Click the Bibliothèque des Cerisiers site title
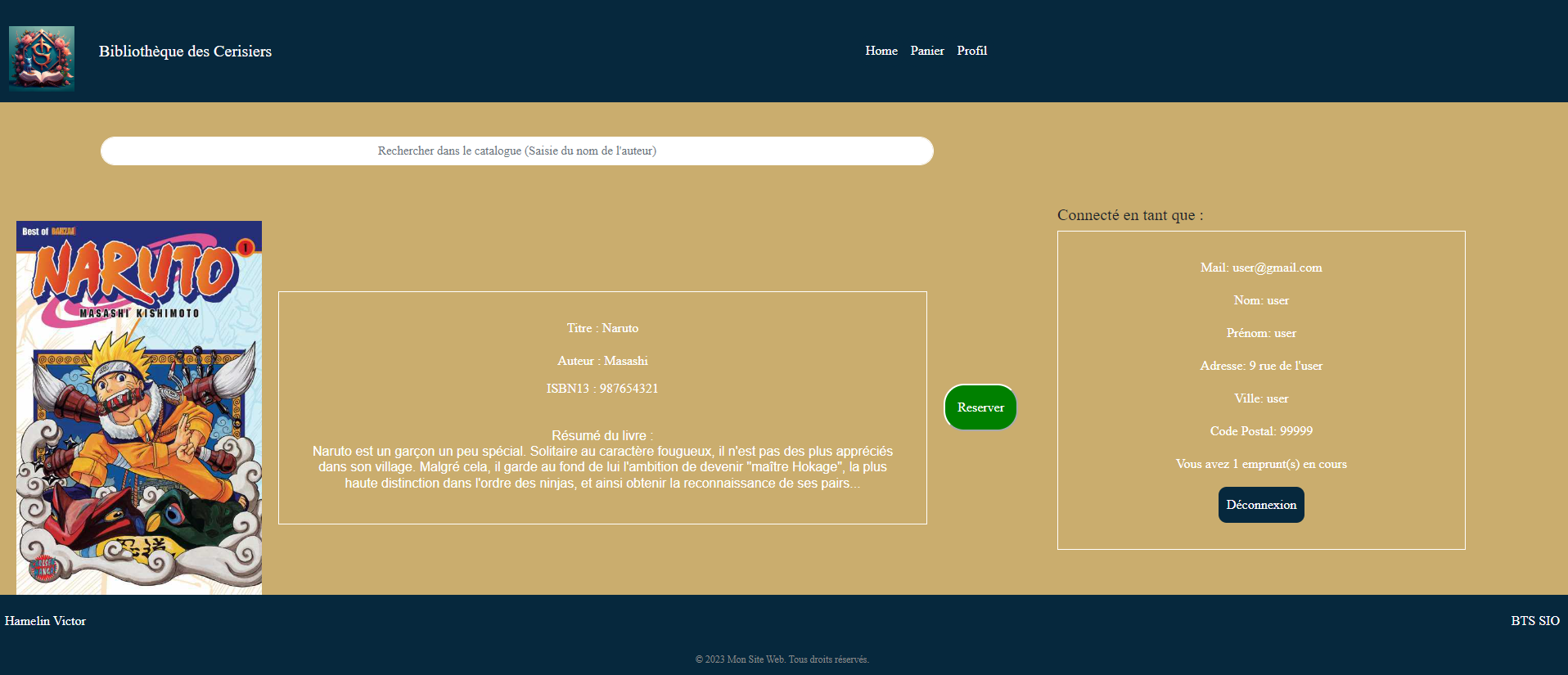The height and width of the screenshot is (675, 1568). 185,52
